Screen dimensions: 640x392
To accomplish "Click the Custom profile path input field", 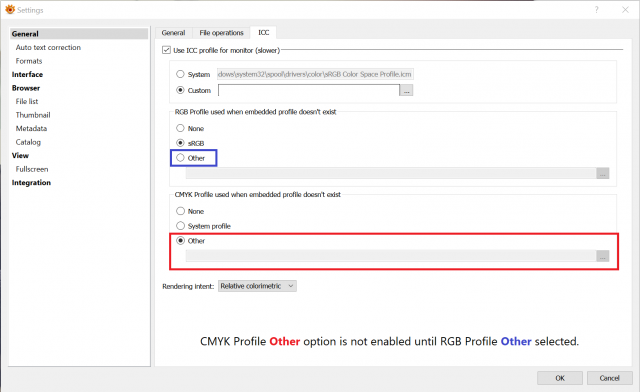I will coord(309,90).
